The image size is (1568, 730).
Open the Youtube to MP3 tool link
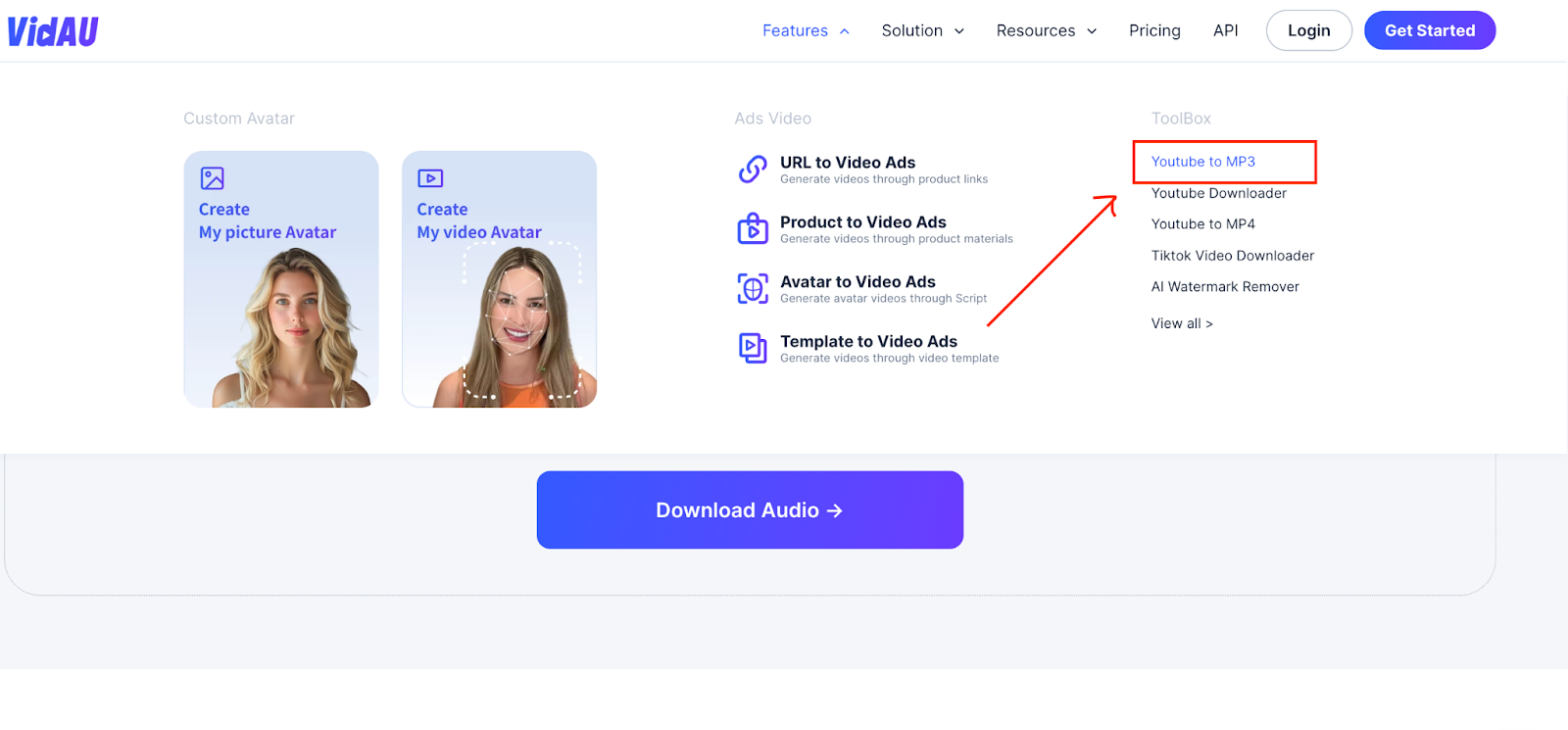point(1202,162)
